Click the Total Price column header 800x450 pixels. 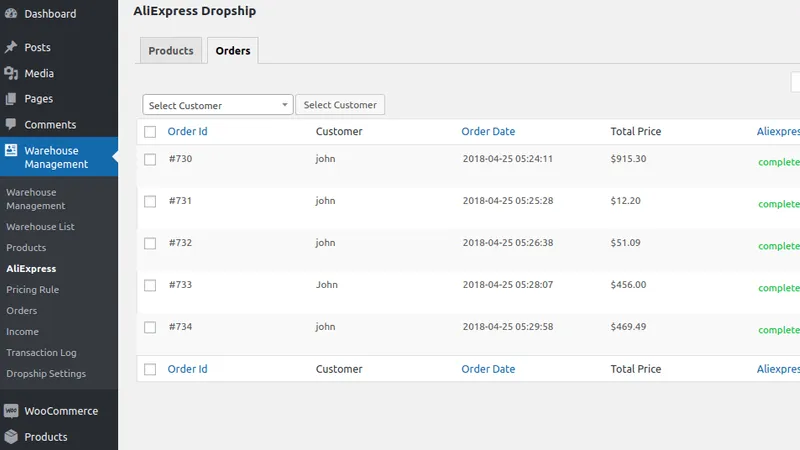[x=636, y=131]
